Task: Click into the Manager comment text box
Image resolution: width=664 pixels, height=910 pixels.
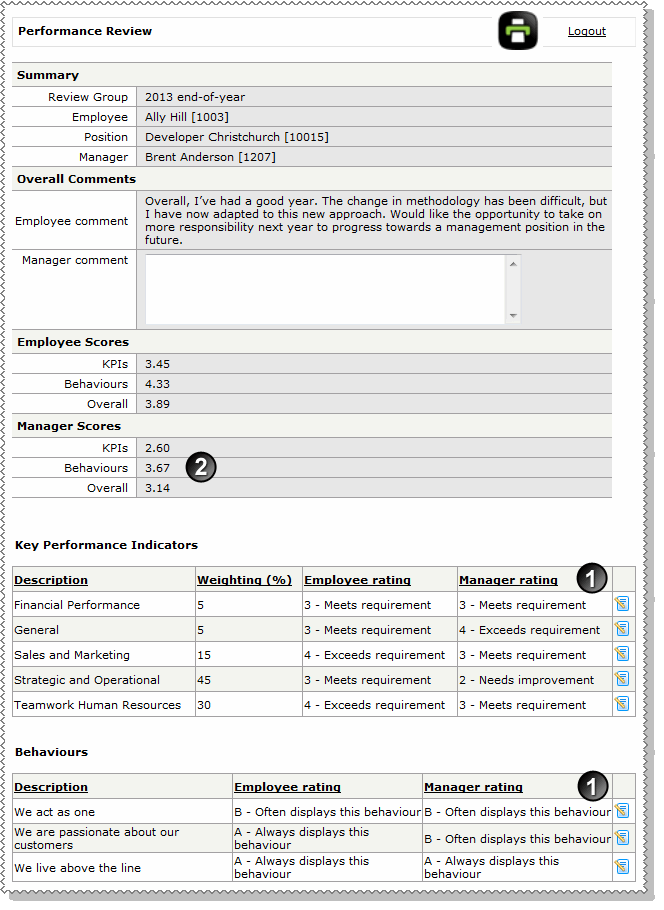Action: (x=325, y=289)
